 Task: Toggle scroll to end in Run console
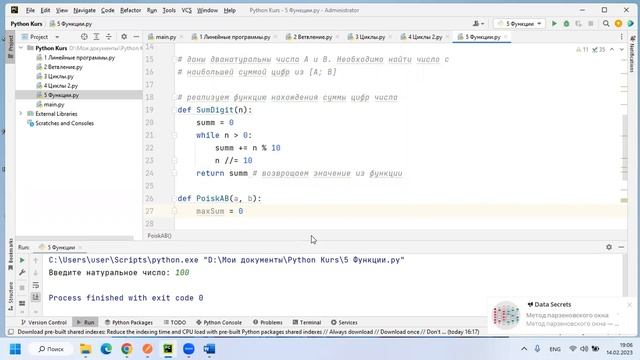tap(36, 297)
